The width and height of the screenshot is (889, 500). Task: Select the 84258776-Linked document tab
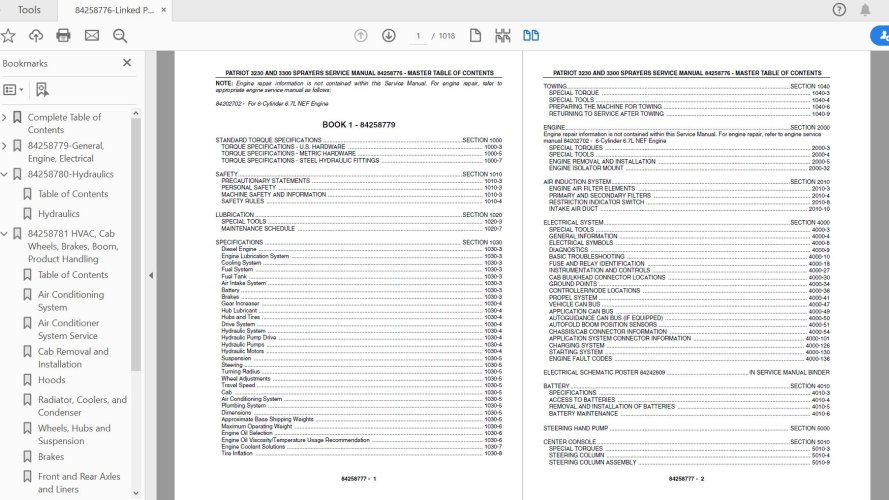point(114,10)
